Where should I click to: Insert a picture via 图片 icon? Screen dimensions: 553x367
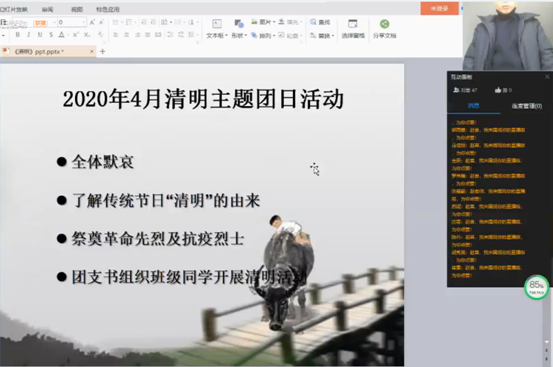pyautogui.click(x=254, y=22)
